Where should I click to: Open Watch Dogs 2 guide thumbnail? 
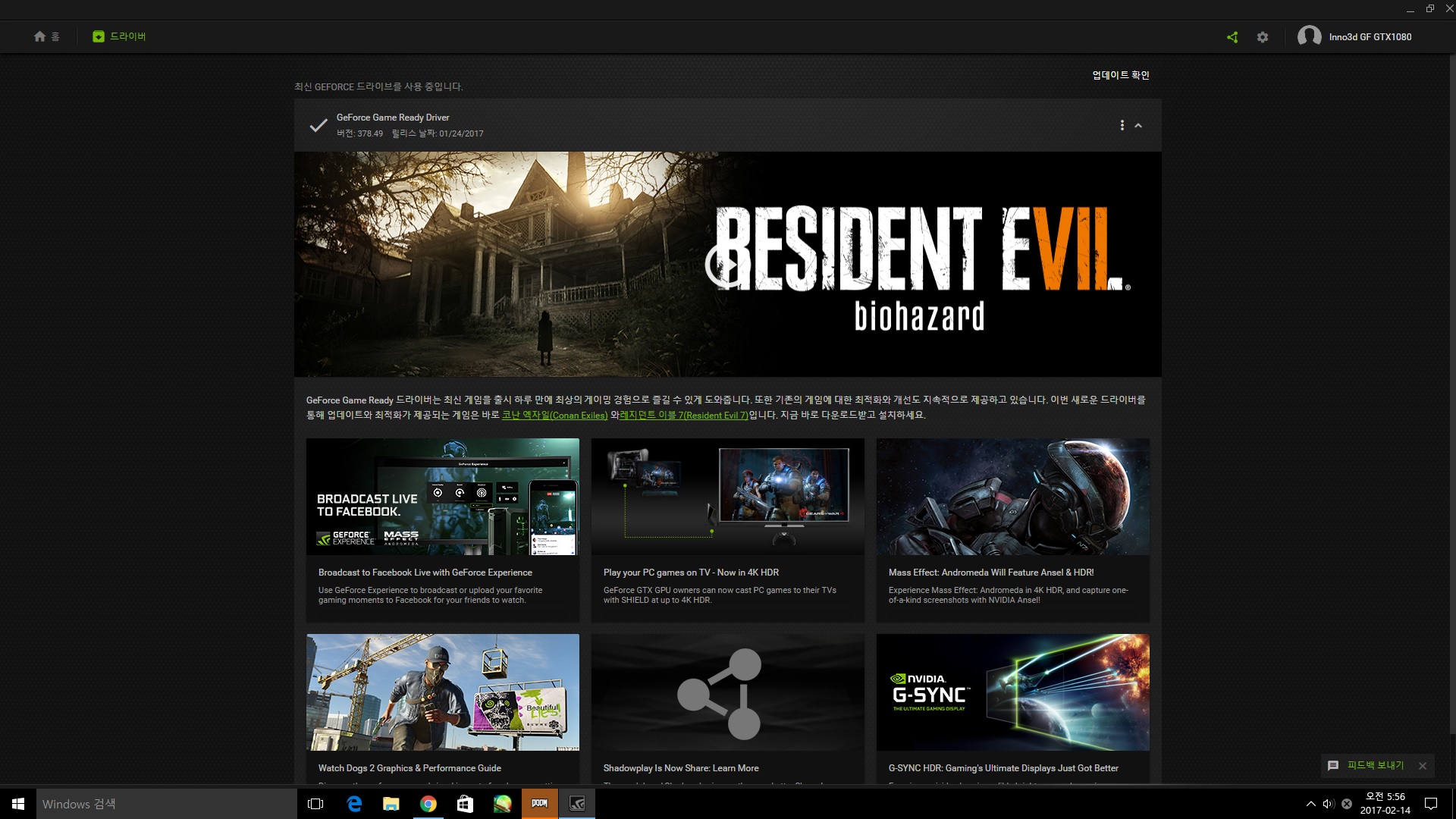coord(443,692)
